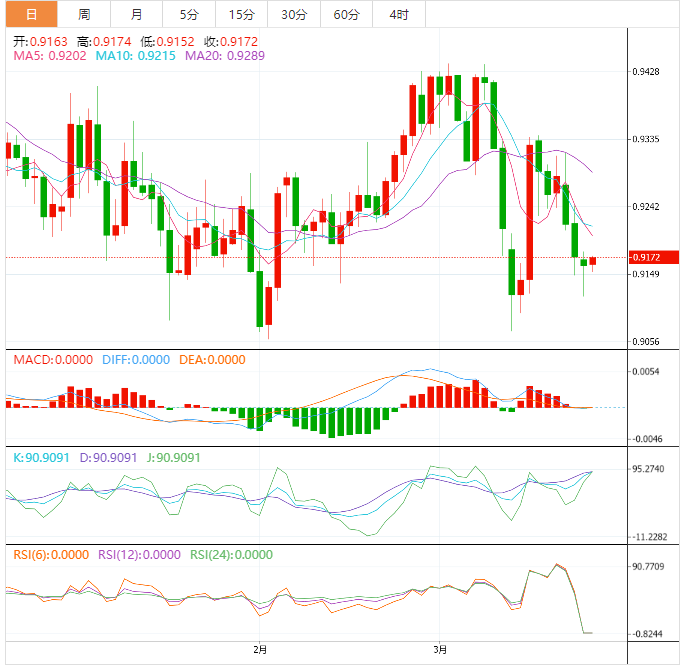
Task: Click the MA20: 0.9289 label
Action: point(225,56)
